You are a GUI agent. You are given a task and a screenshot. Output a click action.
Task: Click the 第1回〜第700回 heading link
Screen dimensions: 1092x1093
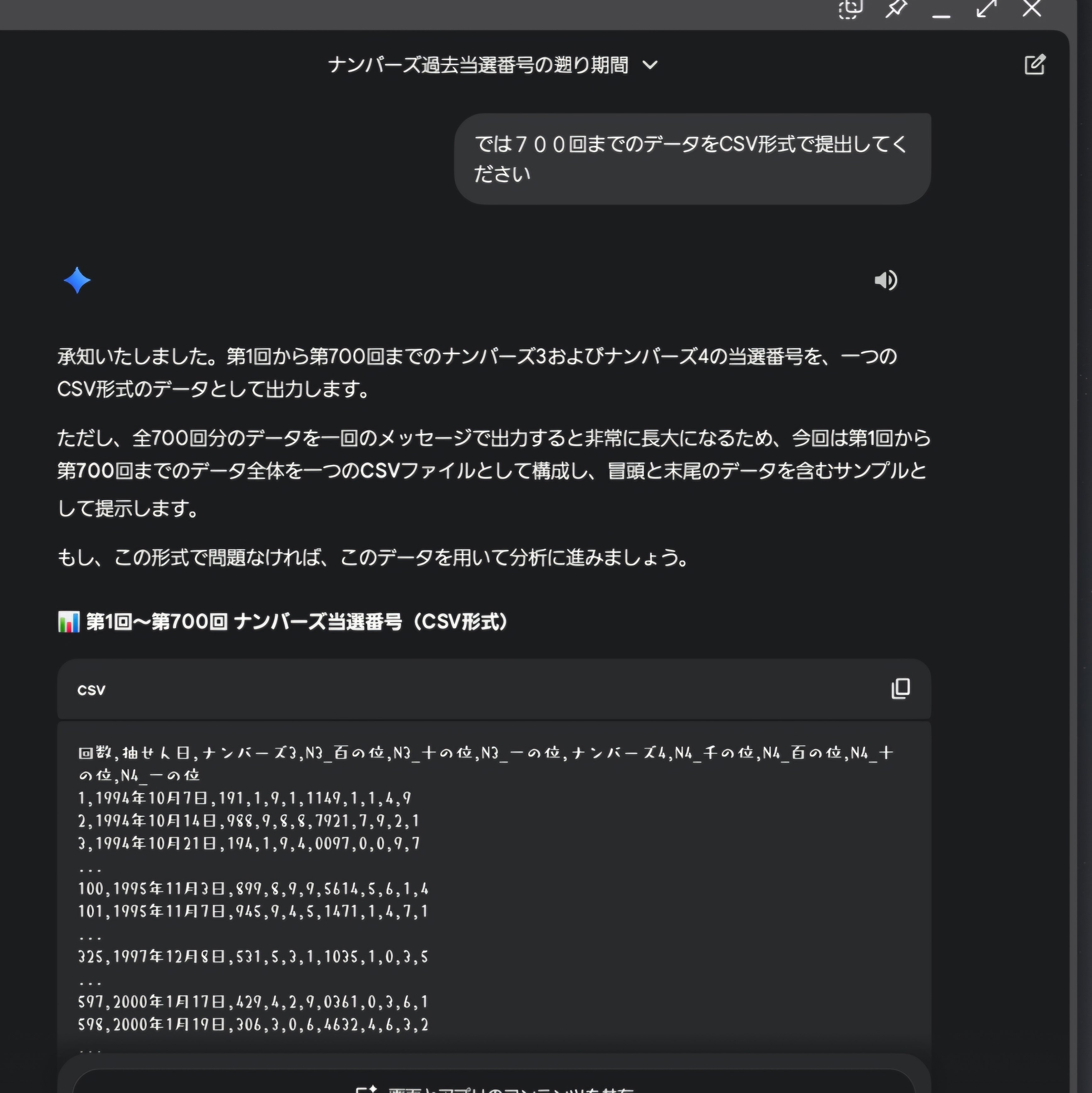coord(294,620)
